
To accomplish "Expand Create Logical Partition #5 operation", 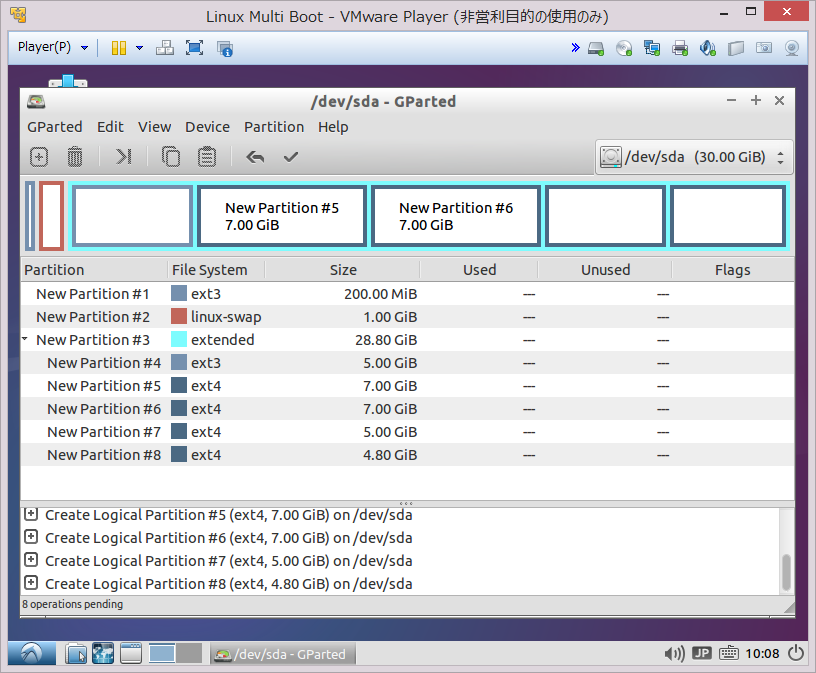I will (x=31, y=514).
